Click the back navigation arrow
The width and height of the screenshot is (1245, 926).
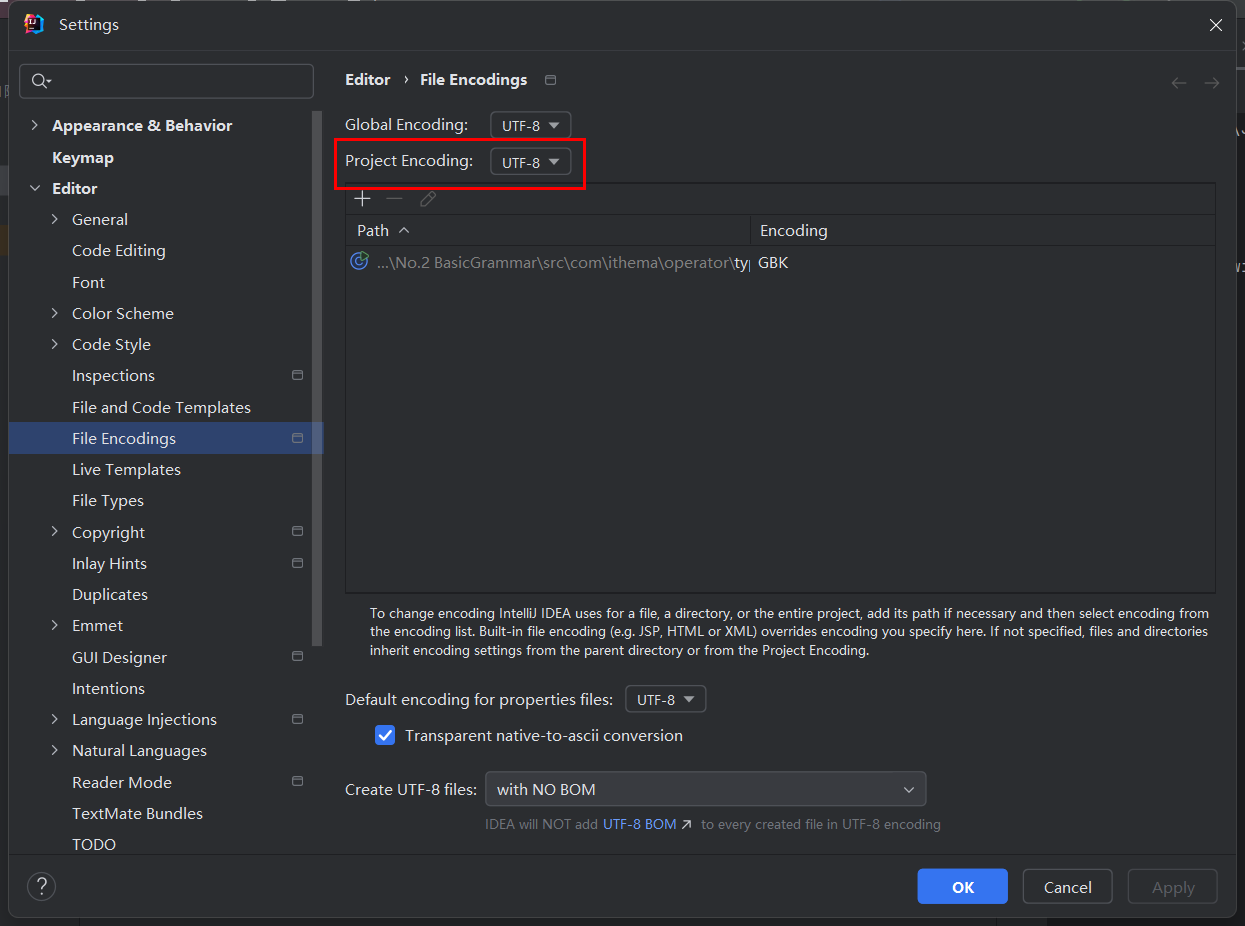click(1179, 83)
